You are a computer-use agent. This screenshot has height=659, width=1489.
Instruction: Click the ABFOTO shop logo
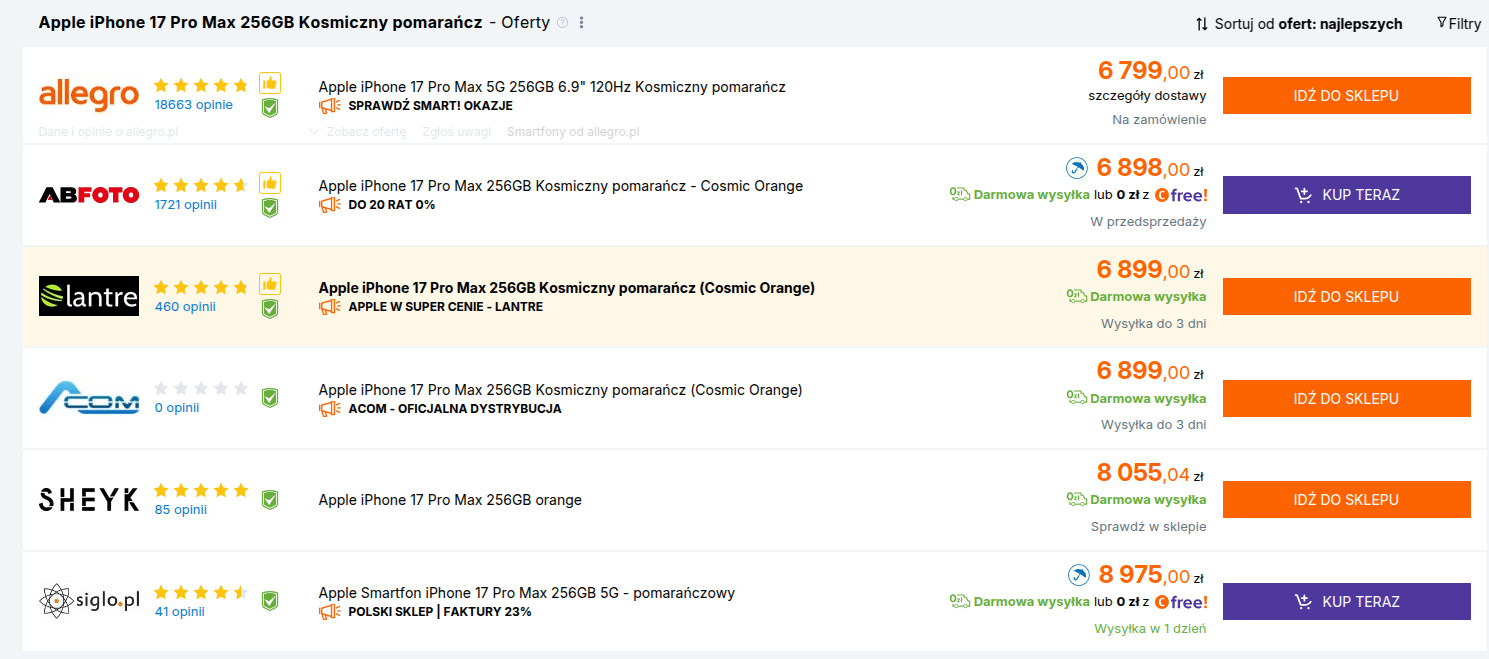(x=89, y=195)
